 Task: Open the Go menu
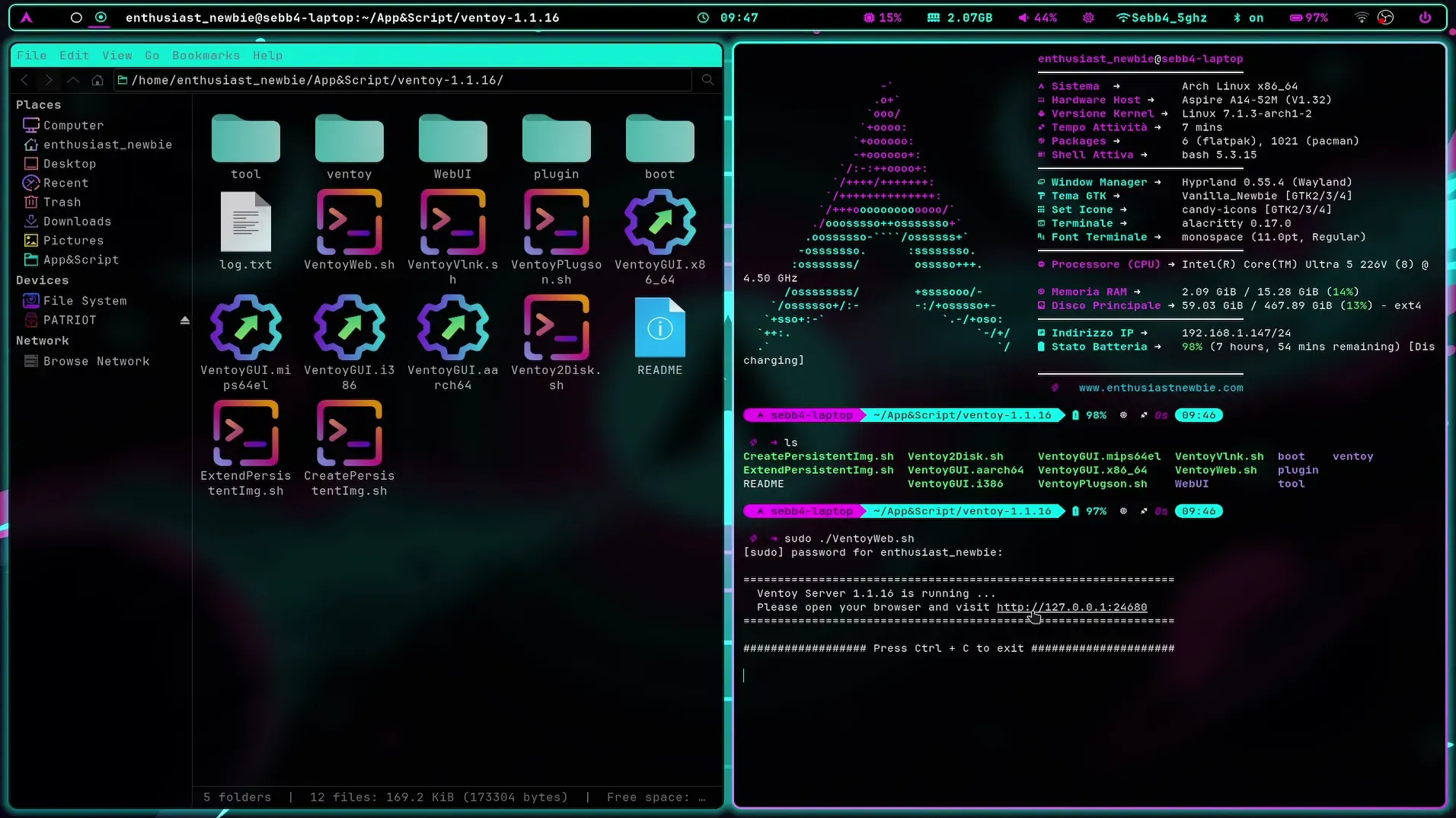point(152,56)
